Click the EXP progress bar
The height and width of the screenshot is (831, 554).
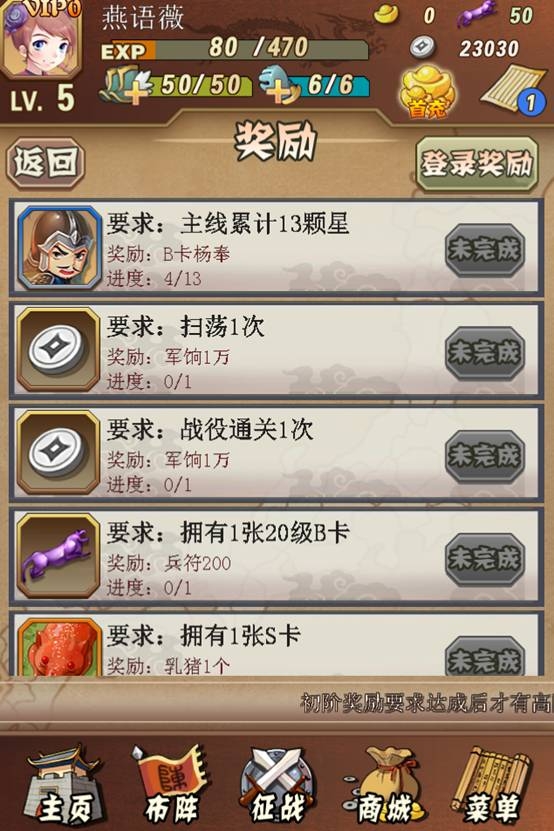coord(234,49)
